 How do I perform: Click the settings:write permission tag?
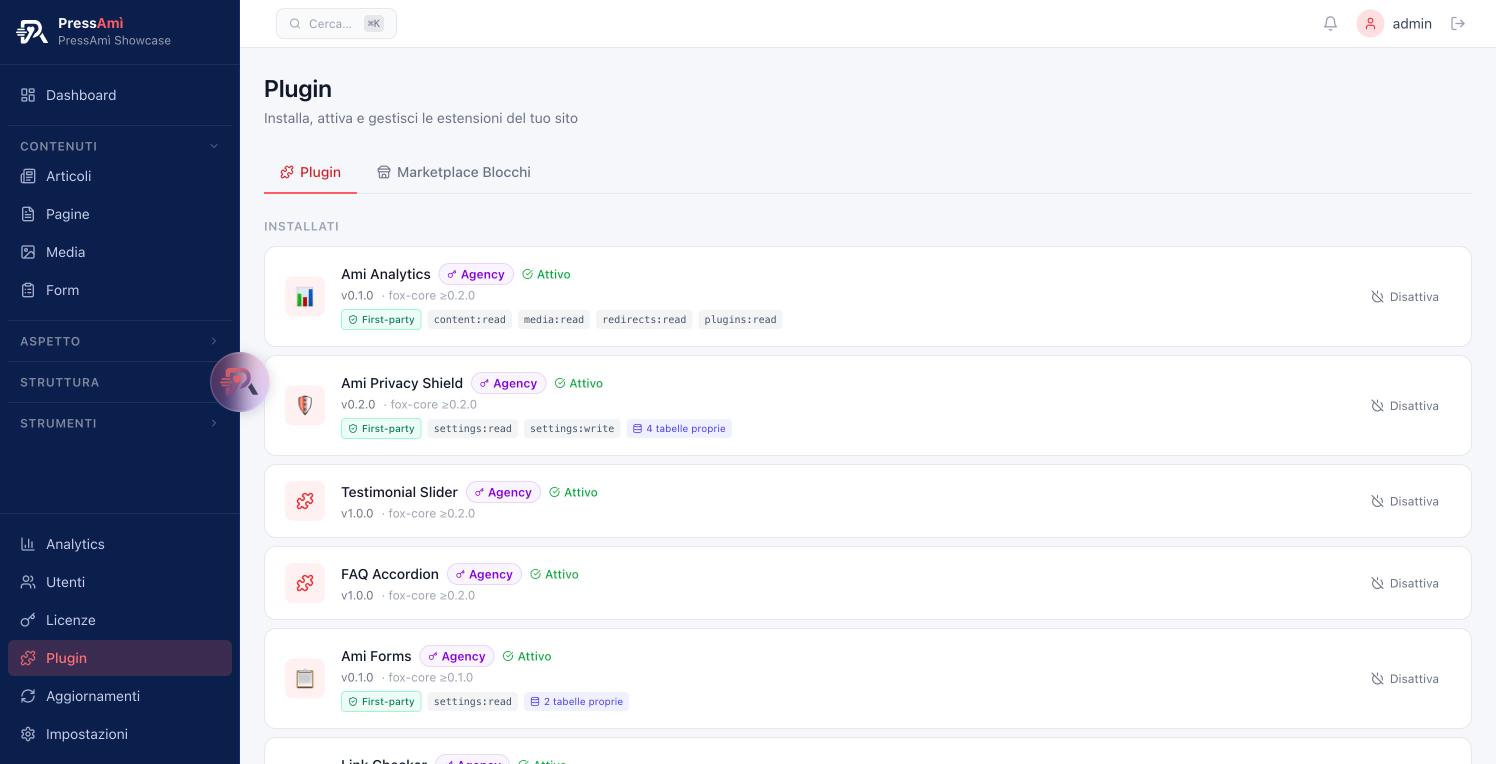[x=572, y=429]
